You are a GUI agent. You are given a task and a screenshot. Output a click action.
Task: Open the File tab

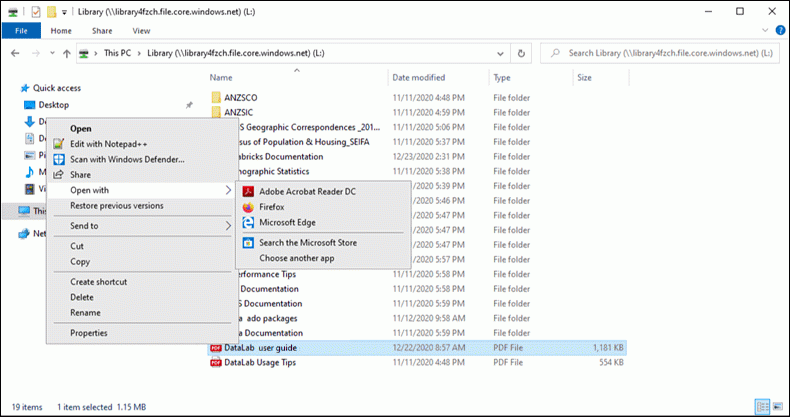(x=21, y=31)
